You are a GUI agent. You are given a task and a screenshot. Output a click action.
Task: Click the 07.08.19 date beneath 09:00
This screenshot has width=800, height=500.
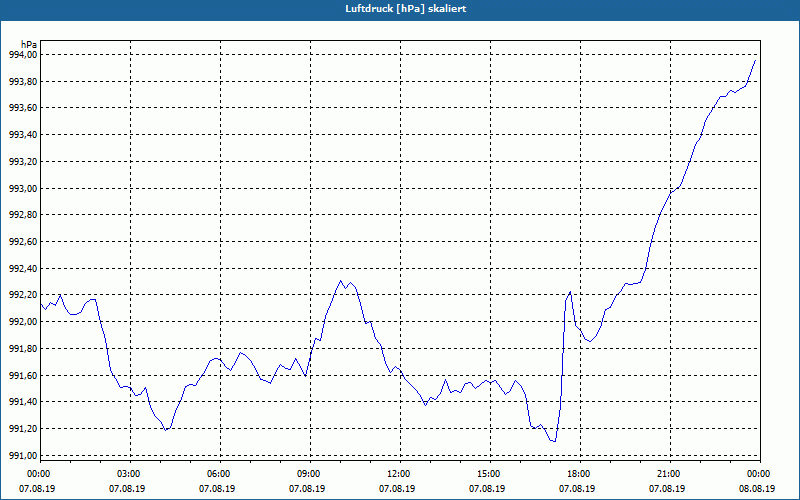307,488
